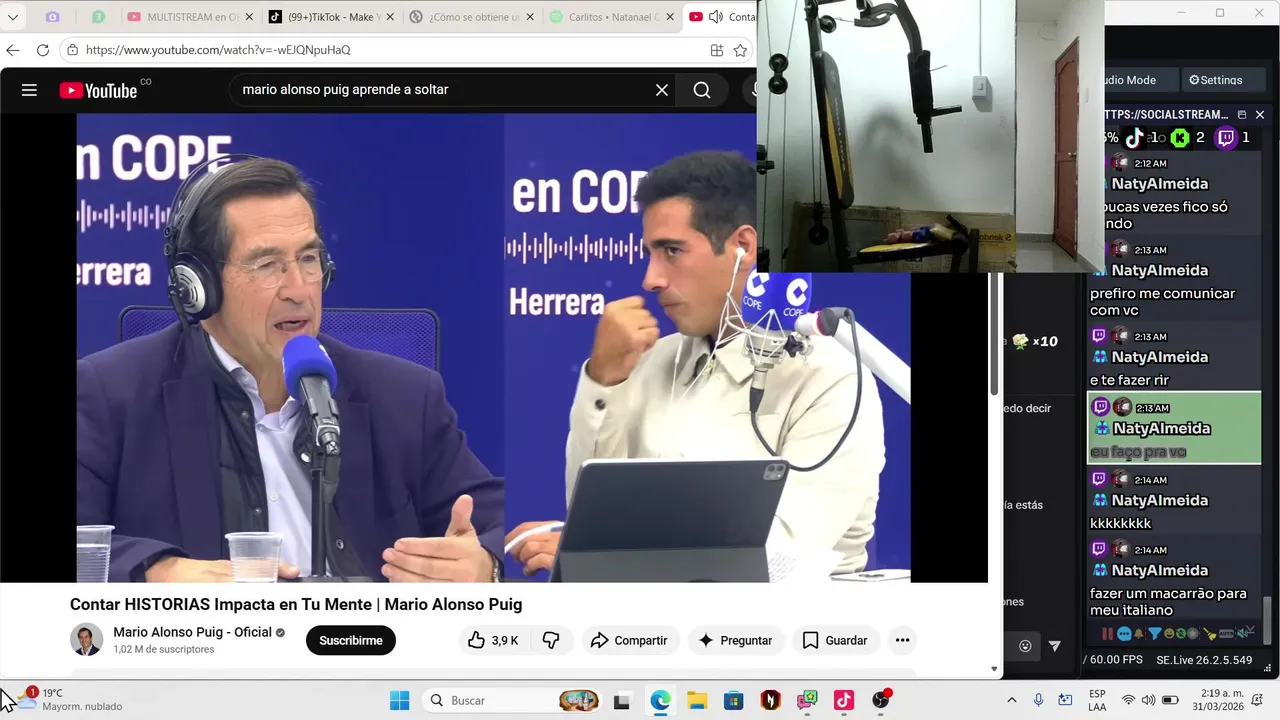Open the three-dot more actions menu

(x=902, y=640)
